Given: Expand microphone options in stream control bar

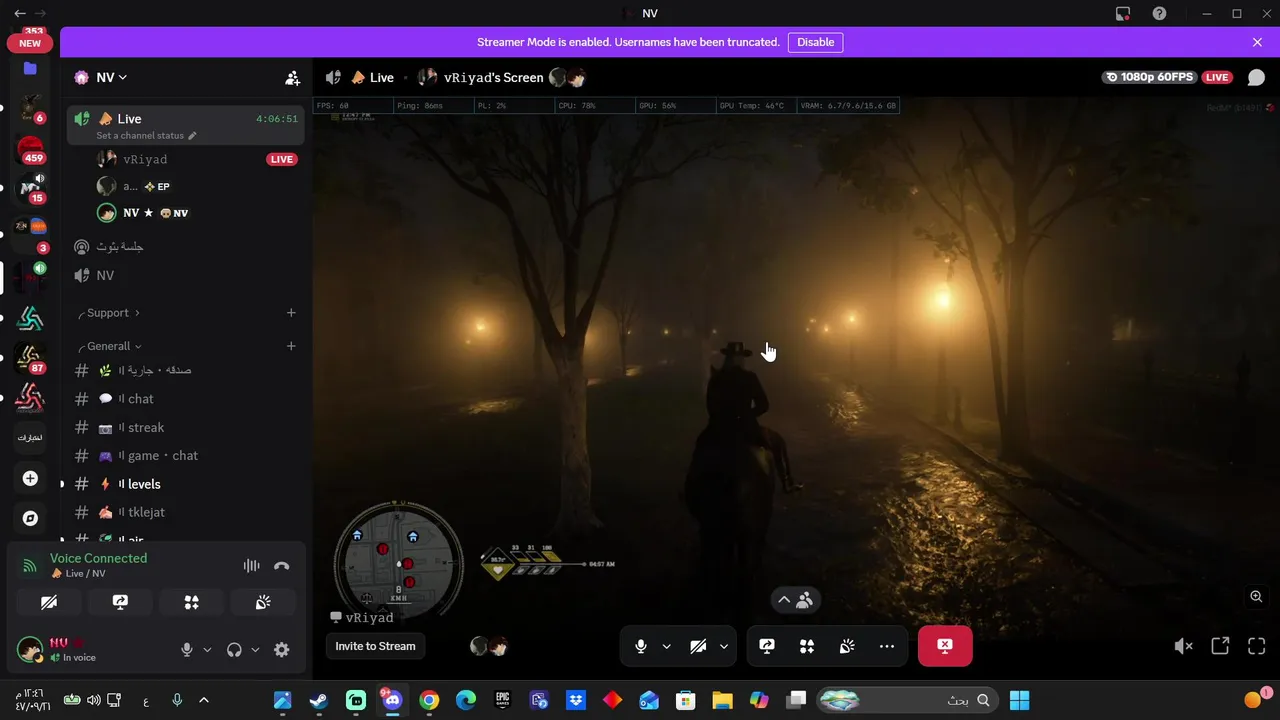Looking at the screenshot, I should 666,646.
